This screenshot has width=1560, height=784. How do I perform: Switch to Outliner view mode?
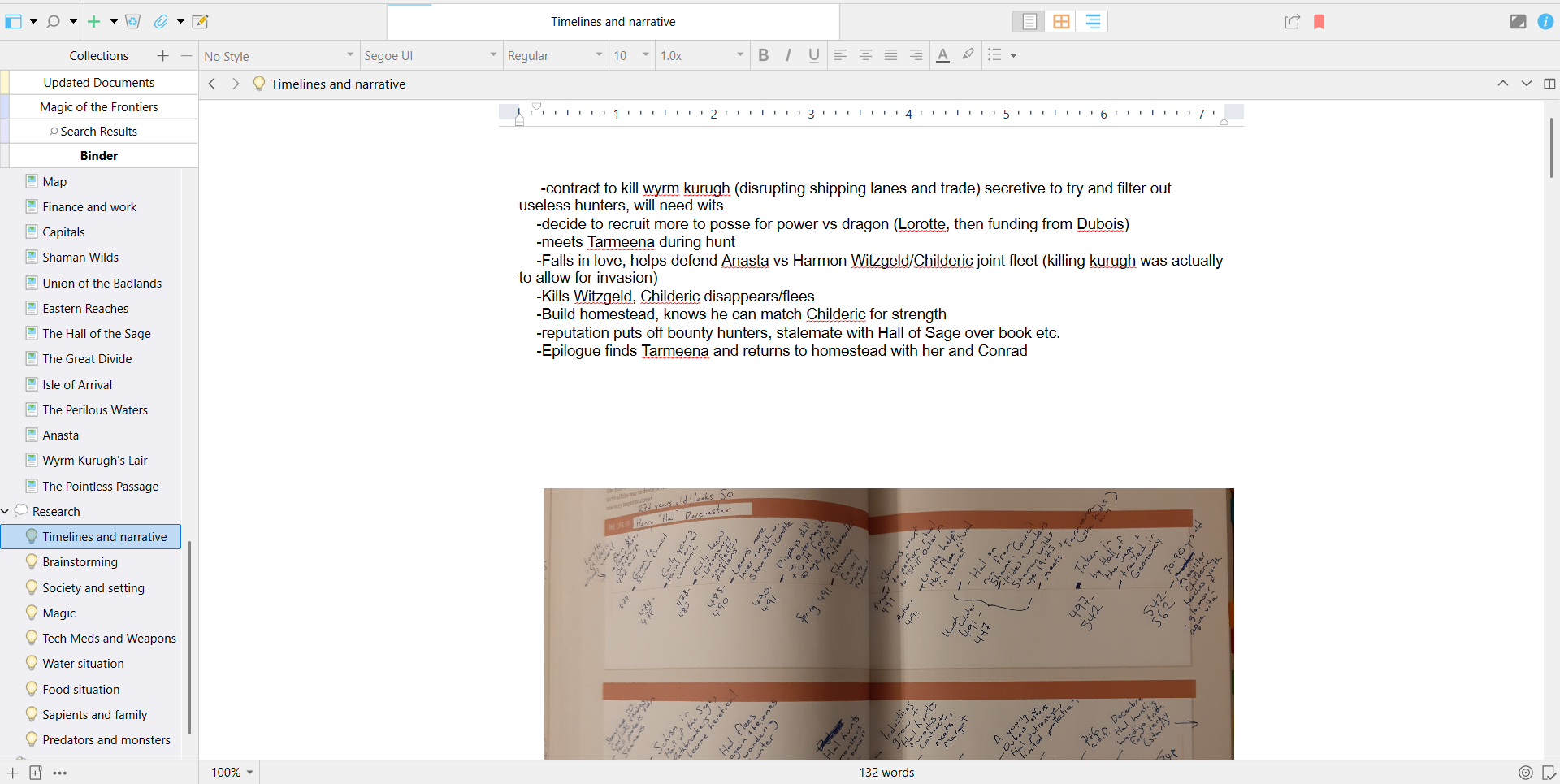(x=1093, y=22)
